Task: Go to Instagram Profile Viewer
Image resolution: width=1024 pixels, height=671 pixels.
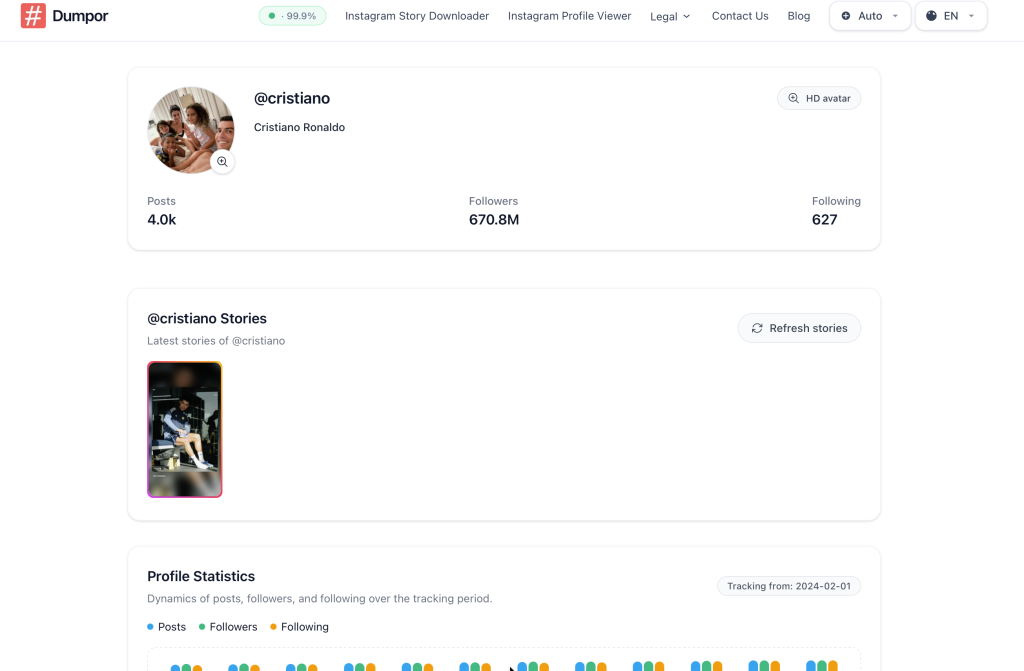Action: [569, 16]
